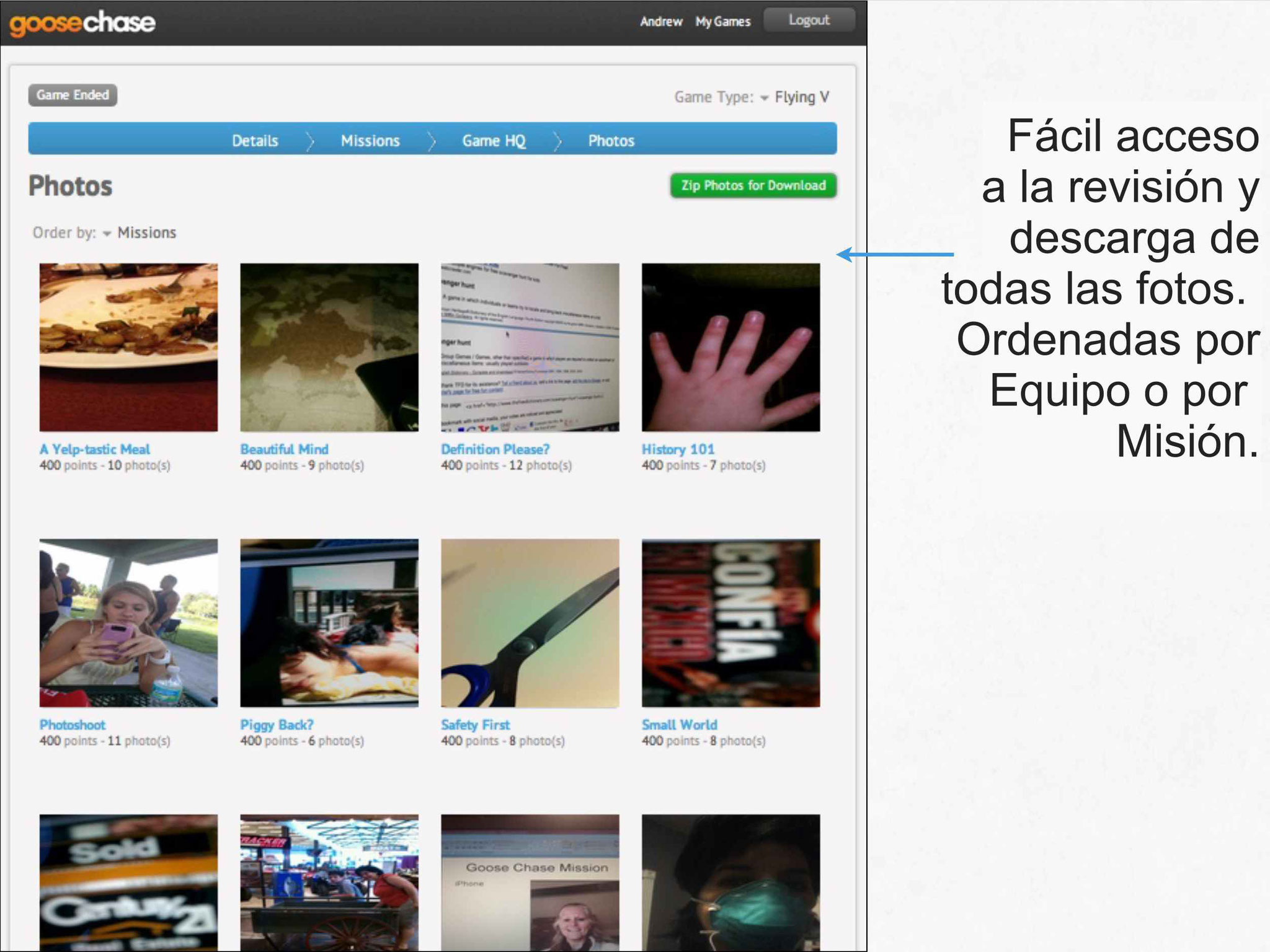Image resolution: width=1270 pixels, height=952 pixels.
Task: Open the Goose Chase Mission thumbnail
Action: point(530,883)
